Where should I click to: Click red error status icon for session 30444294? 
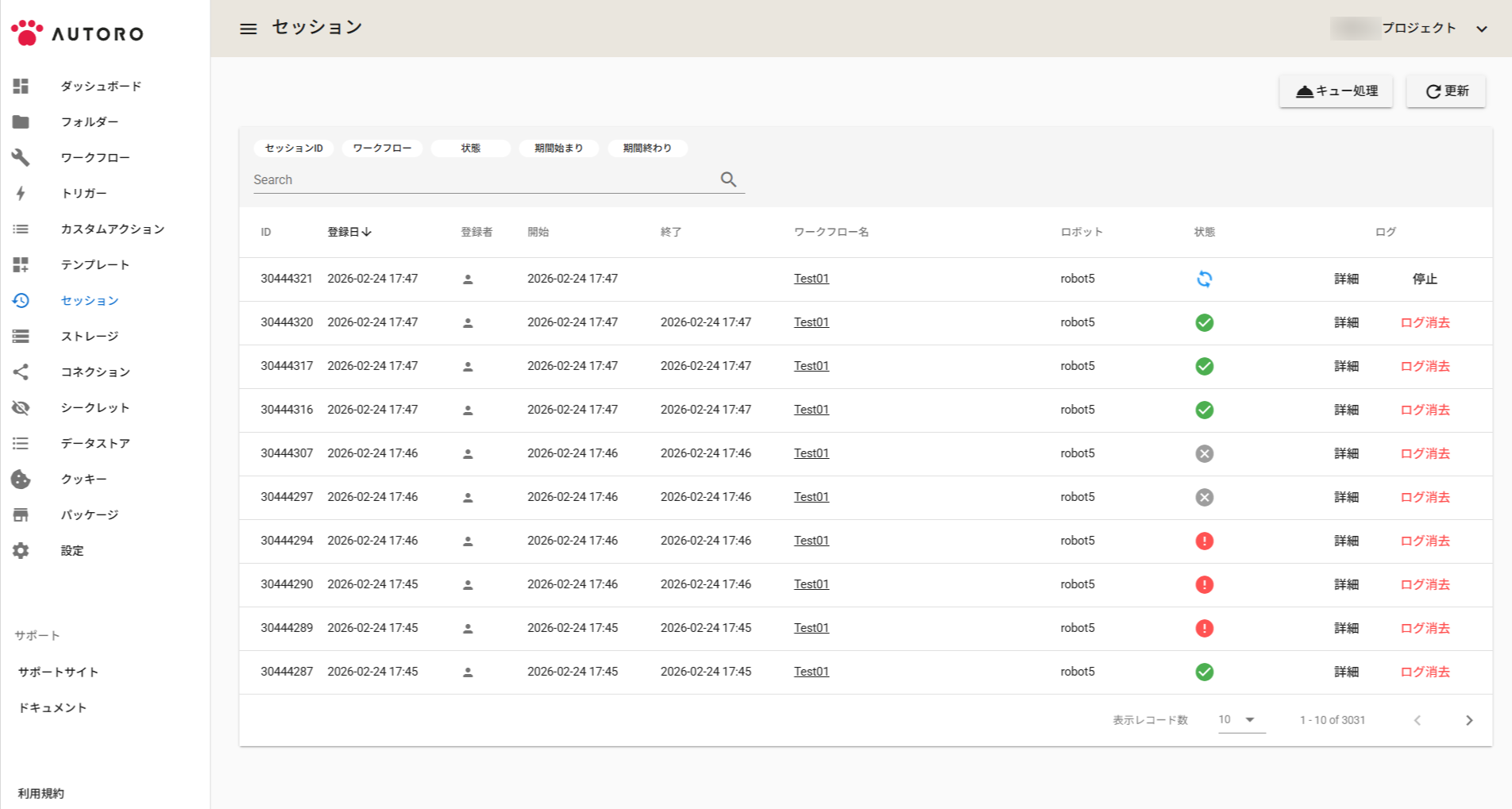coord(1204,541)
